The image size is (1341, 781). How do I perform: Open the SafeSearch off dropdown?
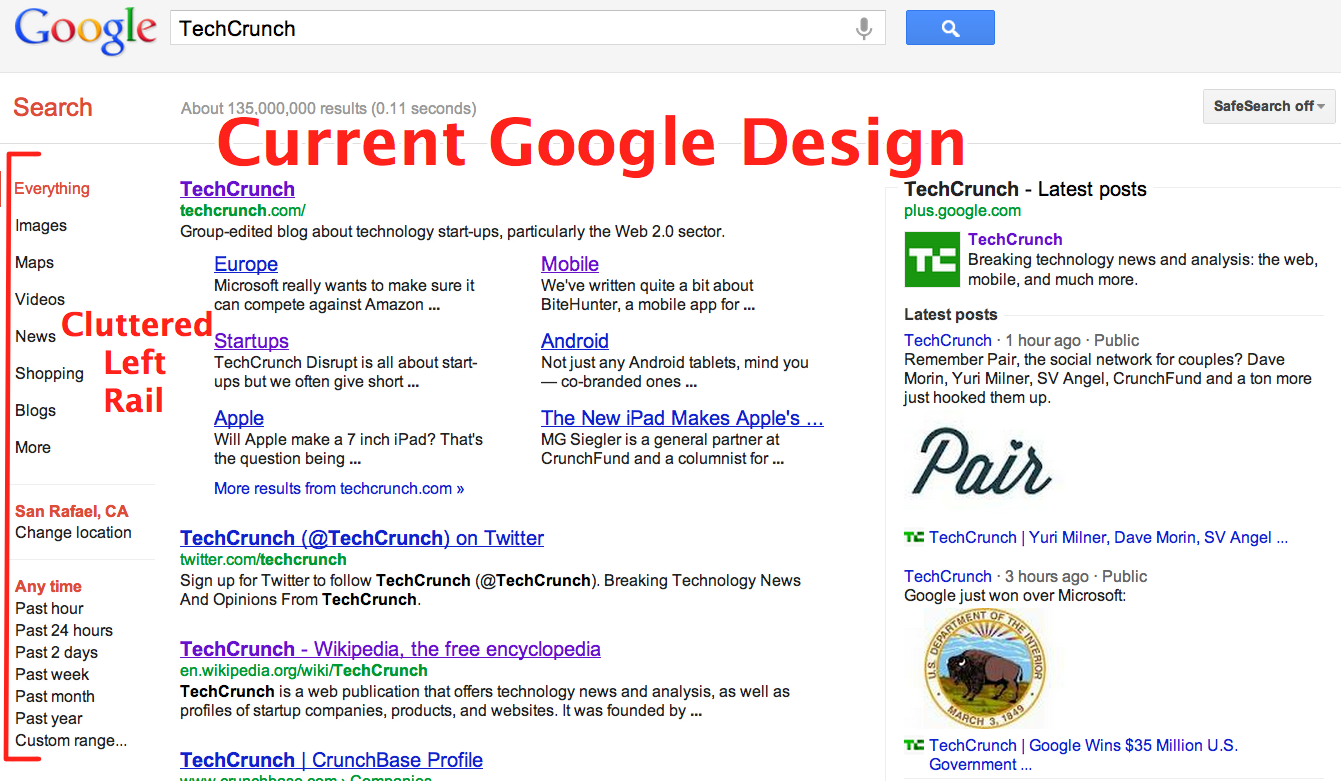point(1268,106)
